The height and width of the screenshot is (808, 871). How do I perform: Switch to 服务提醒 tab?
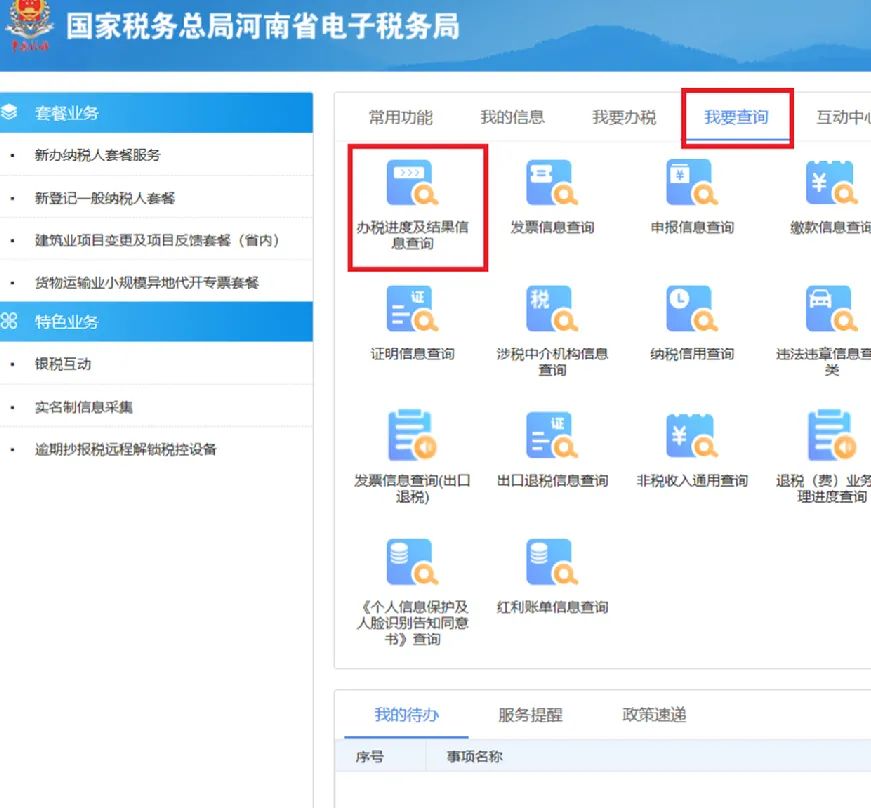tap(530, 714)
